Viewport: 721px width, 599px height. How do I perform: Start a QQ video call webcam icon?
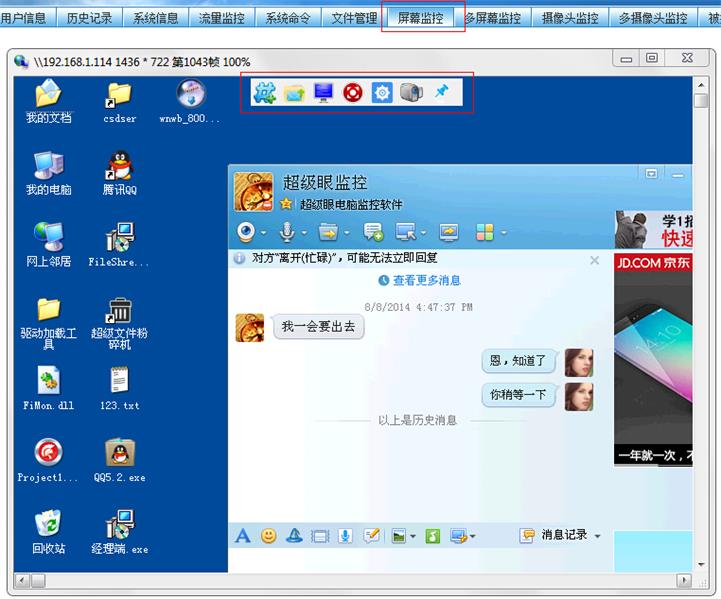pos(245,232)
